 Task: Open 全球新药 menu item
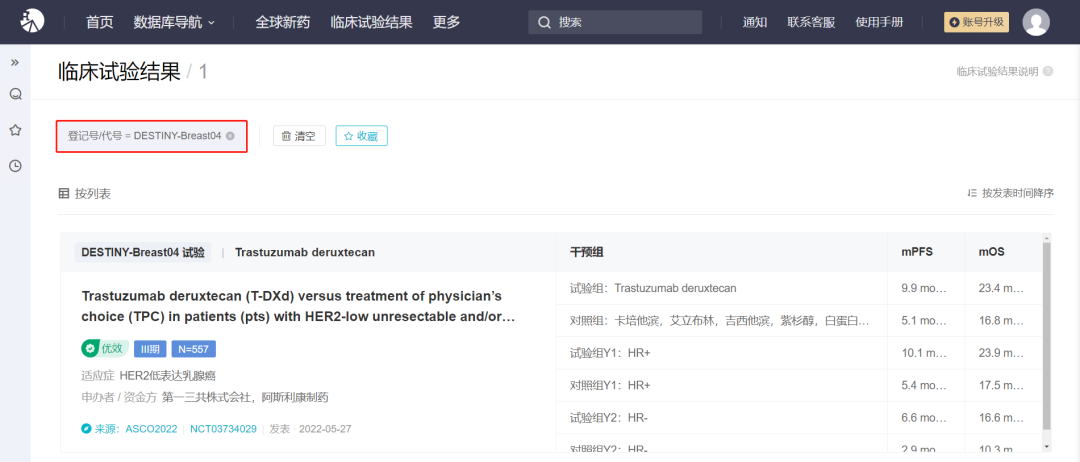(x=282, y=22)
